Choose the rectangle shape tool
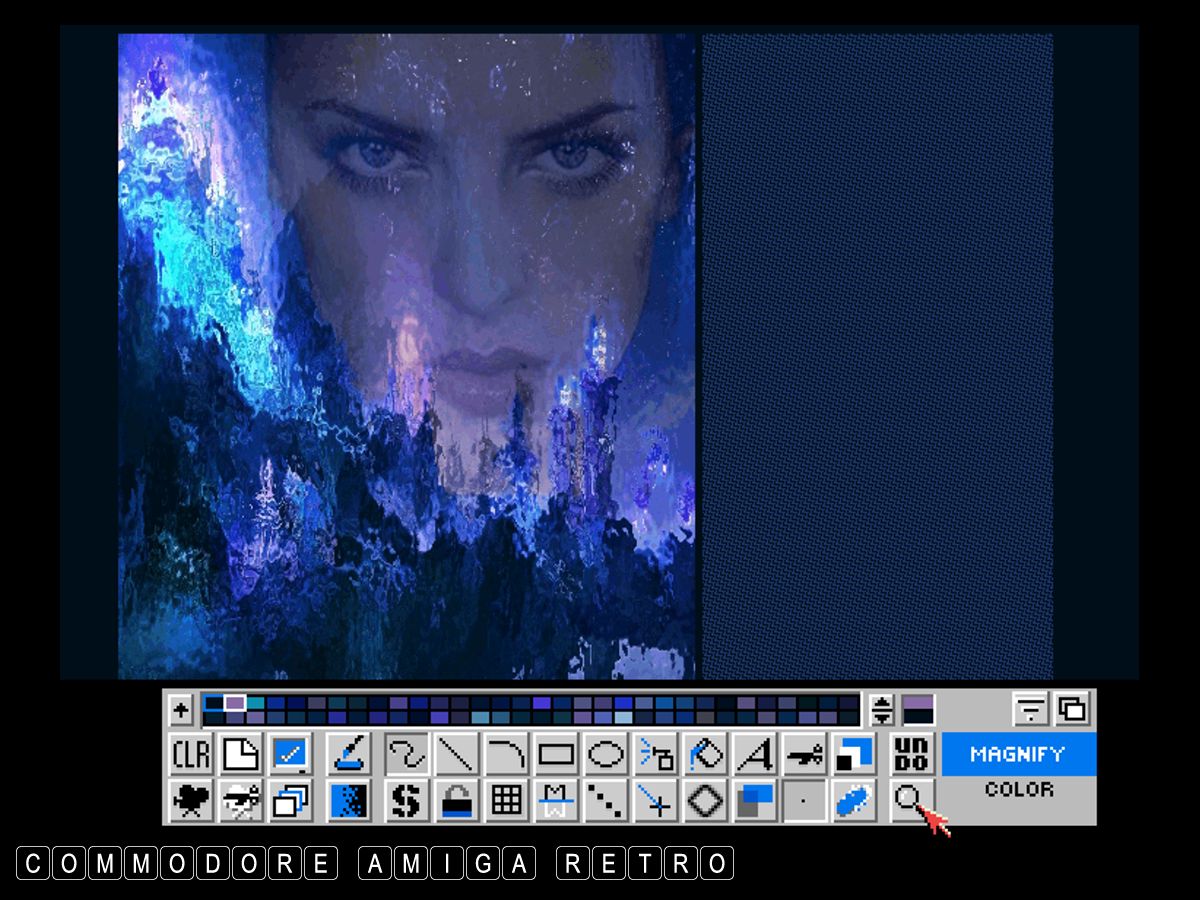 coord(556,754)
